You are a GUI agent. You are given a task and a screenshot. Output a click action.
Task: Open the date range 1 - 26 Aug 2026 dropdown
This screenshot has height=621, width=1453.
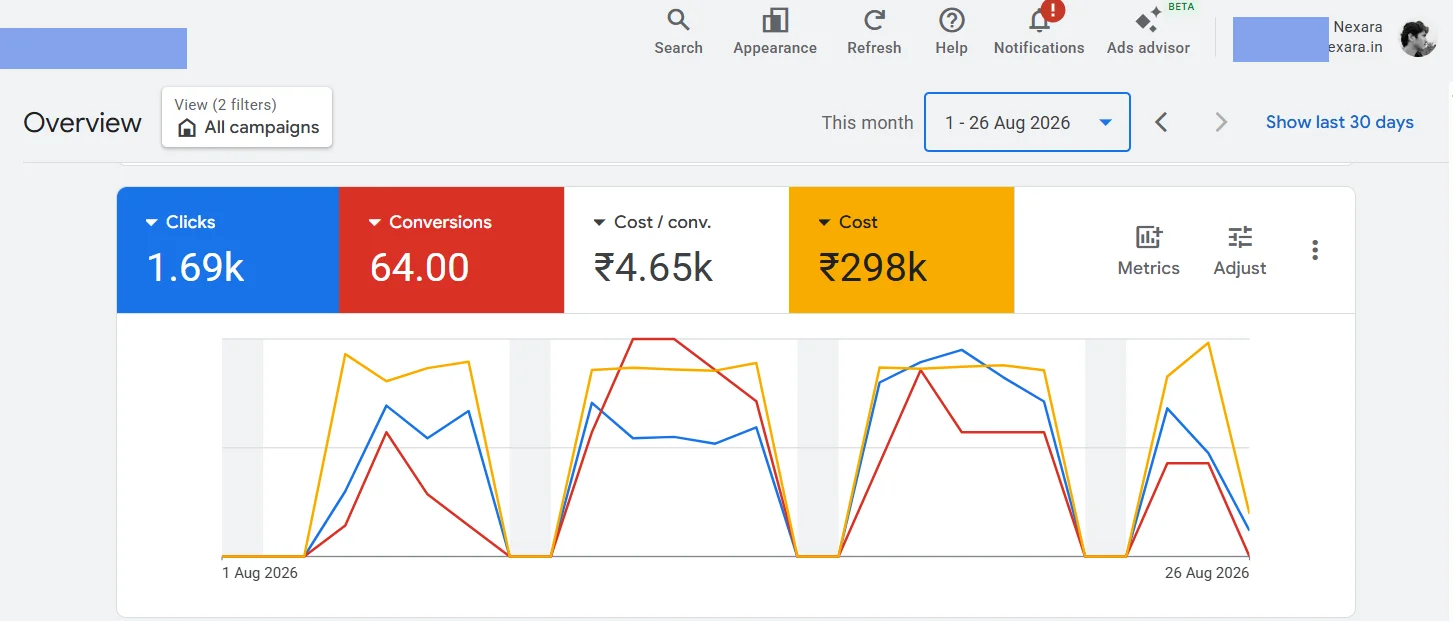coord(1027,122)
